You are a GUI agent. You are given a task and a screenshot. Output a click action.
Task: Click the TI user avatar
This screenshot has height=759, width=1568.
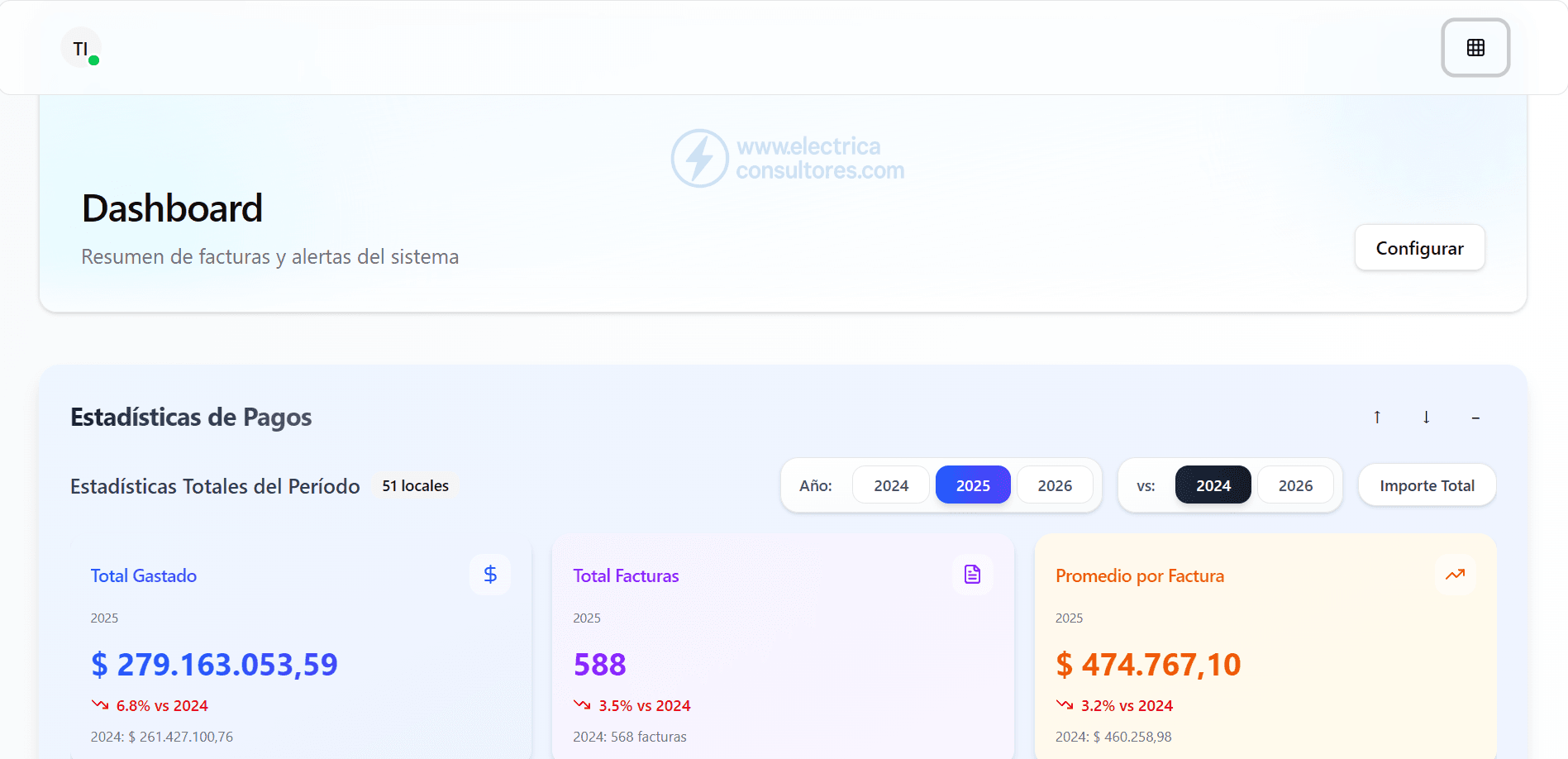click(80, 47)
